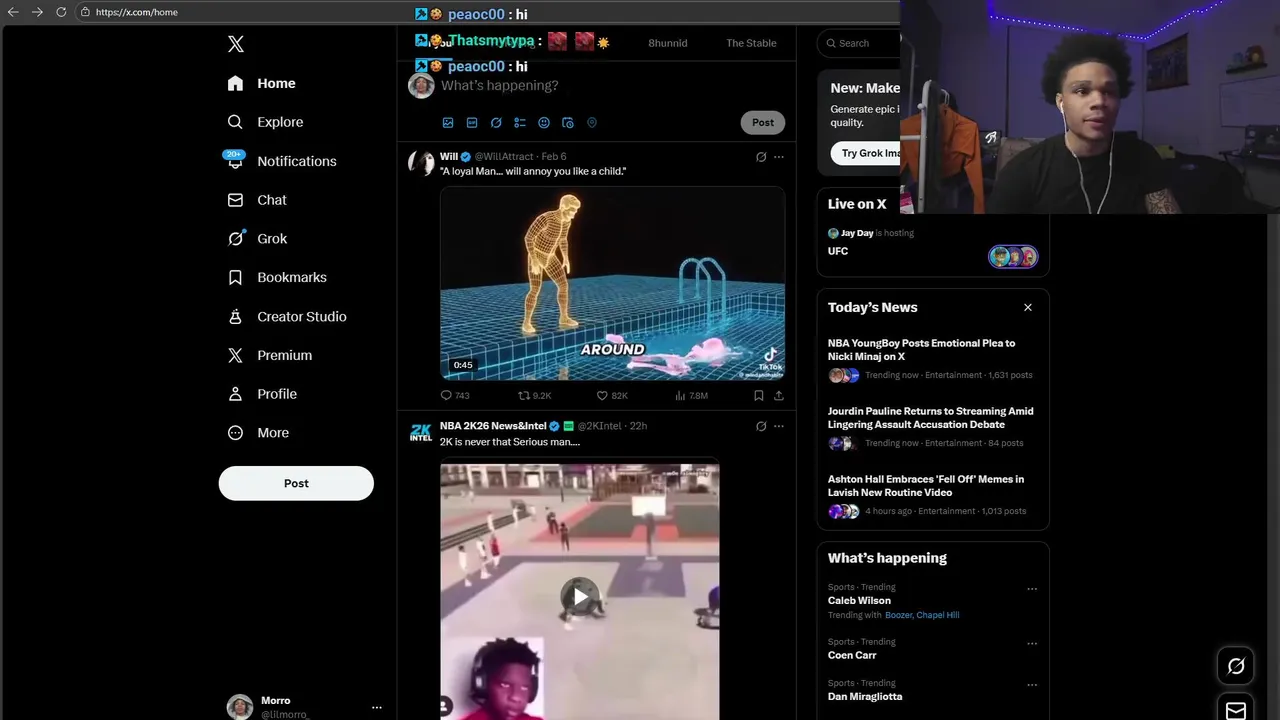Open NBA 2K26 News&Intel profile link
Screen dimensions: 1280x720
coord(493,426)
